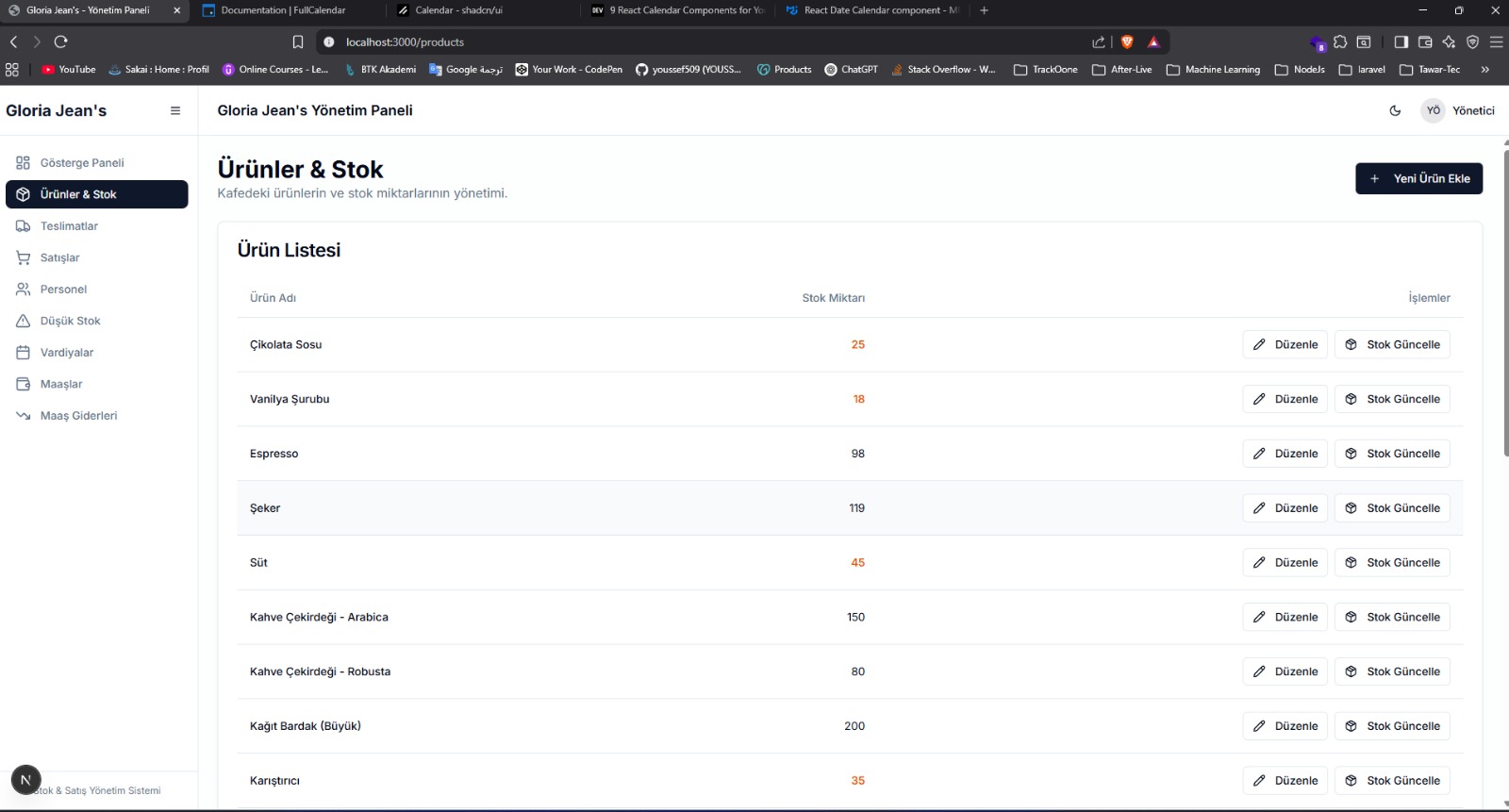Open Satışlar sidebar item
The image size is (1509, 812).
click(x=97, y=257)
